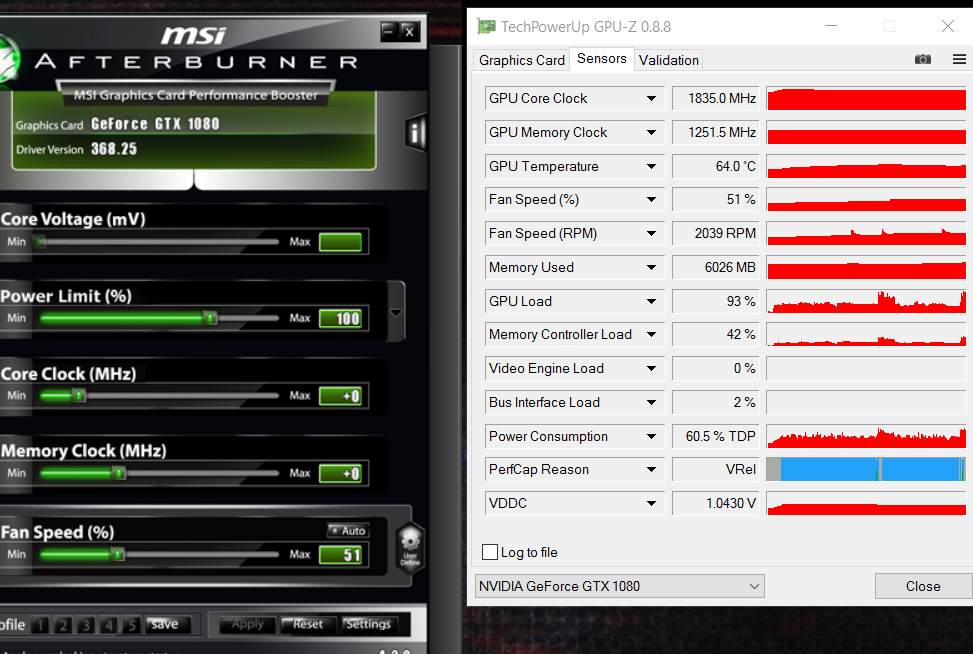
Task: Select profile slot 1
Action: click(40, 625)
